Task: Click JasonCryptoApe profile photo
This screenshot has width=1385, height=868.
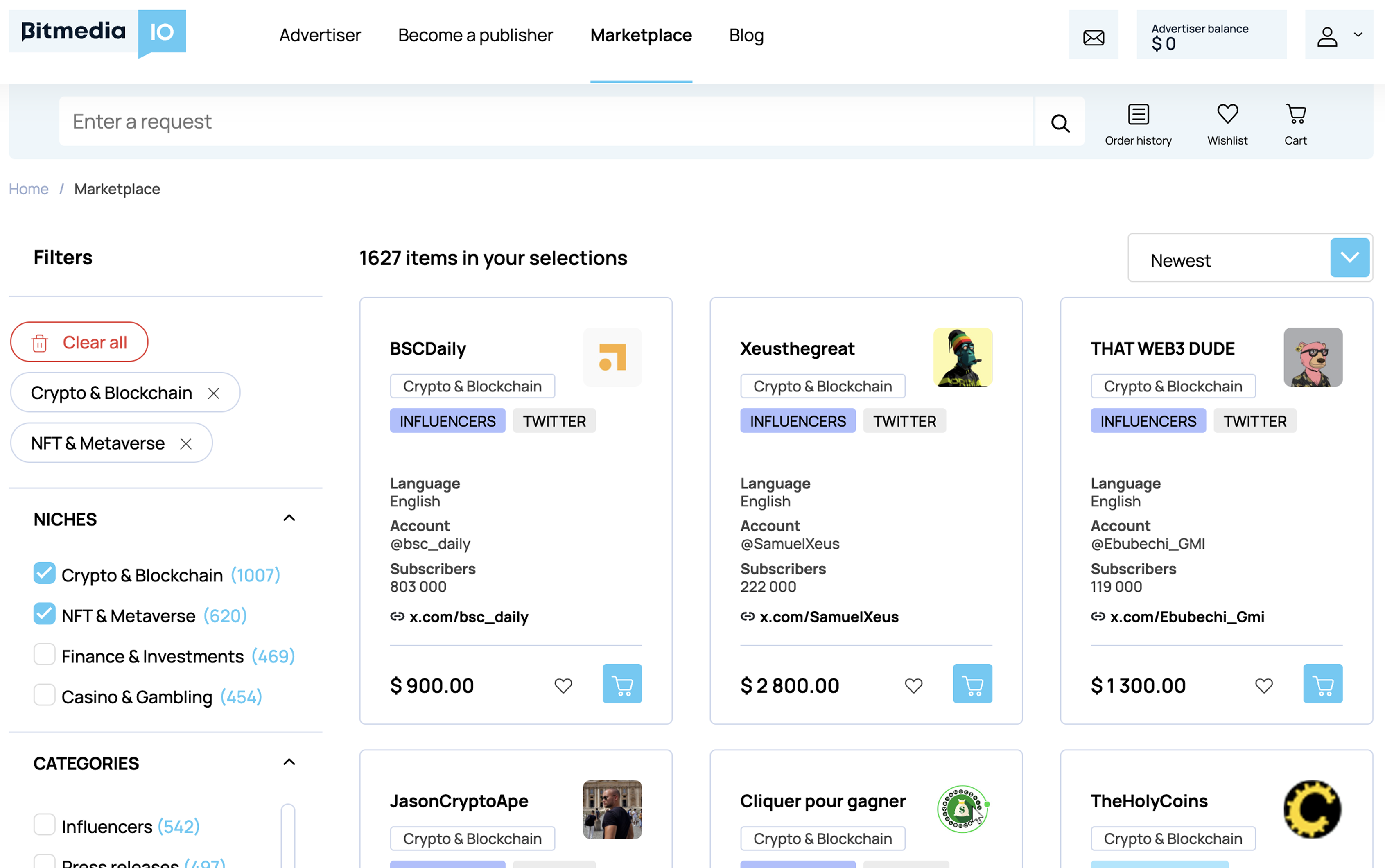Action: (x=612, y=809)
